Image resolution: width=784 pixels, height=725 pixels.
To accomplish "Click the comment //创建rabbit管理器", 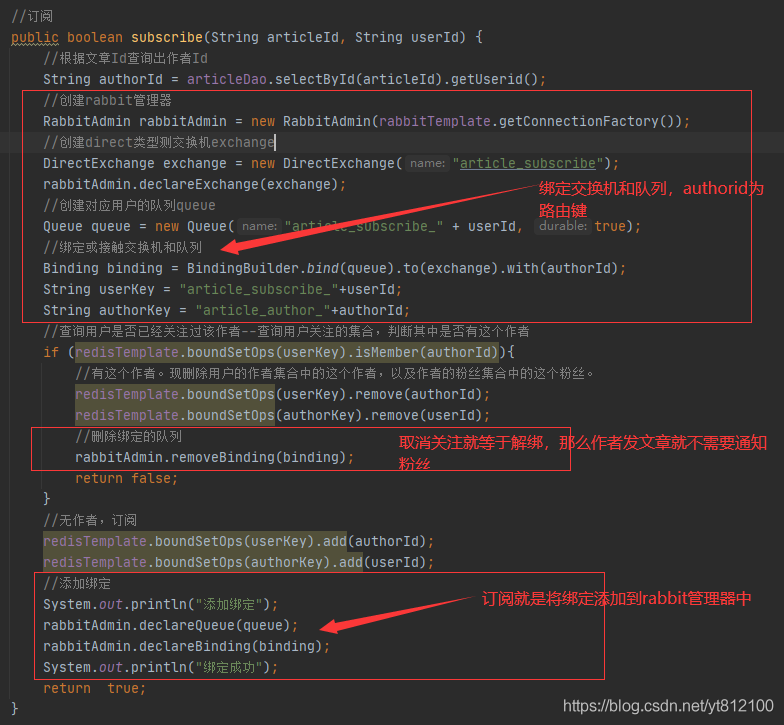I will (x=108, y=100).
